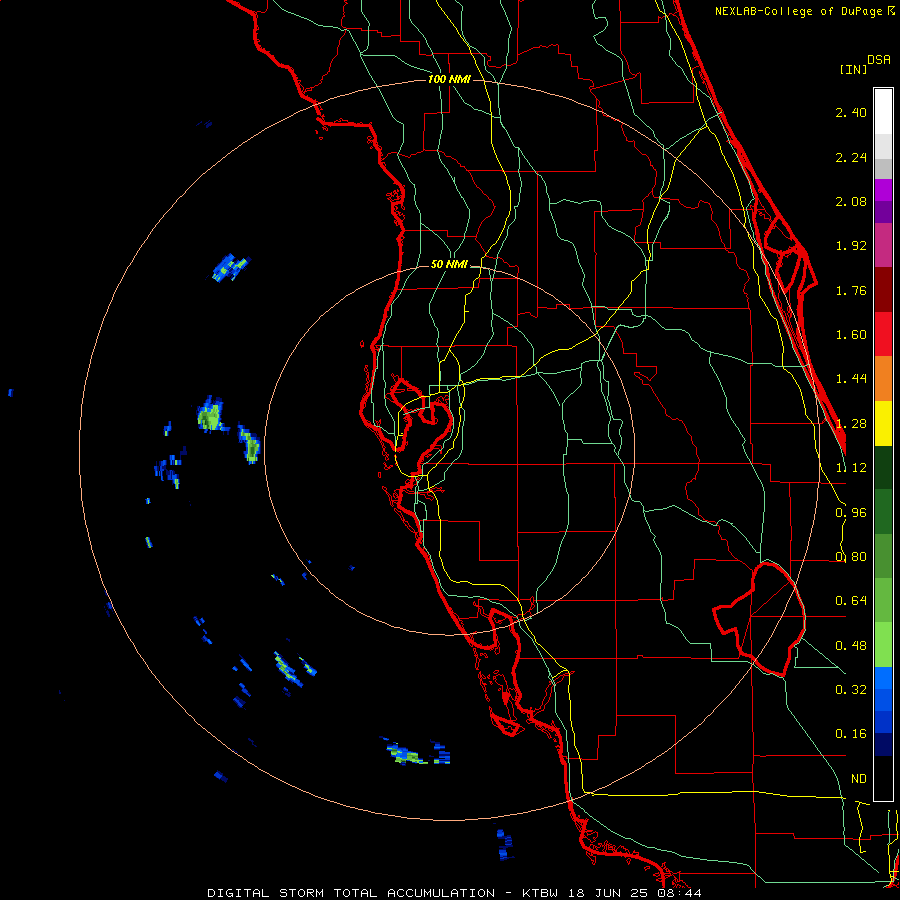The height and width of the screenshot is (900, 900).
Task: Click the 50 NMI range ring label
Action: coord(449,264)
